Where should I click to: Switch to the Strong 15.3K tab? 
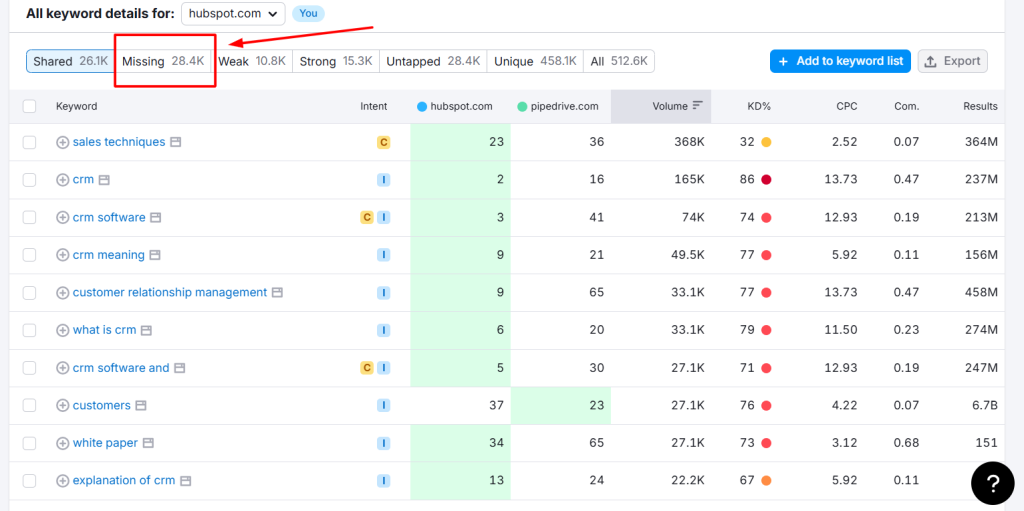pyautogui.click(x=336, y=61)
